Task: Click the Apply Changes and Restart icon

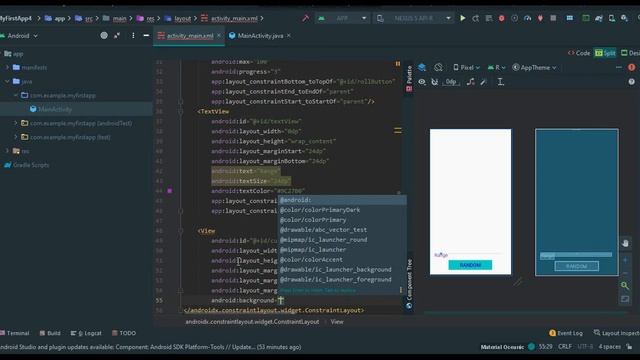Action: pyautogui.click(x=476, y=18)
